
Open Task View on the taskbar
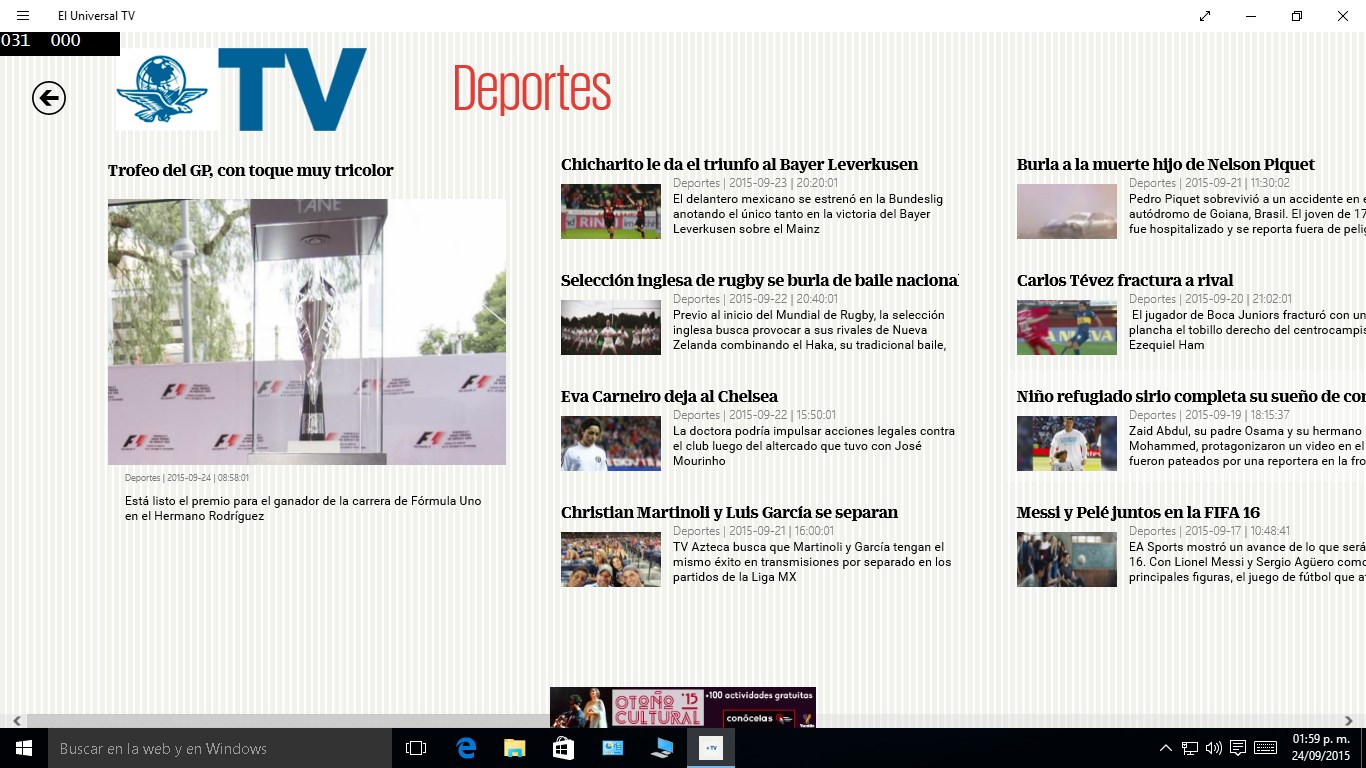(416, 748)
